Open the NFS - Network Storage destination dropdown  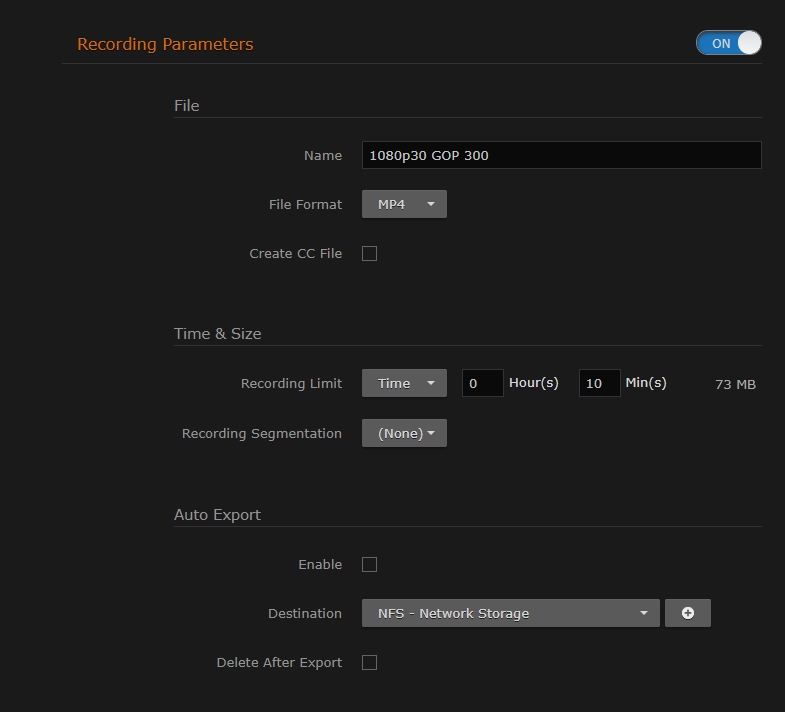[x=510, y=613]
